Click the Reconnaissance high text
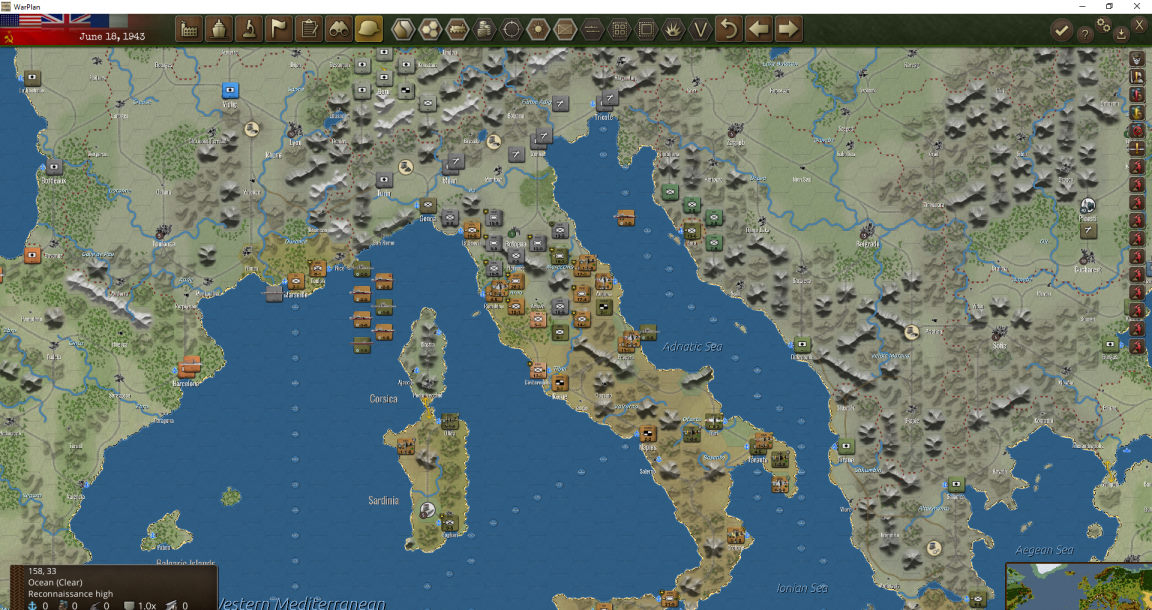 coord(71,594)
